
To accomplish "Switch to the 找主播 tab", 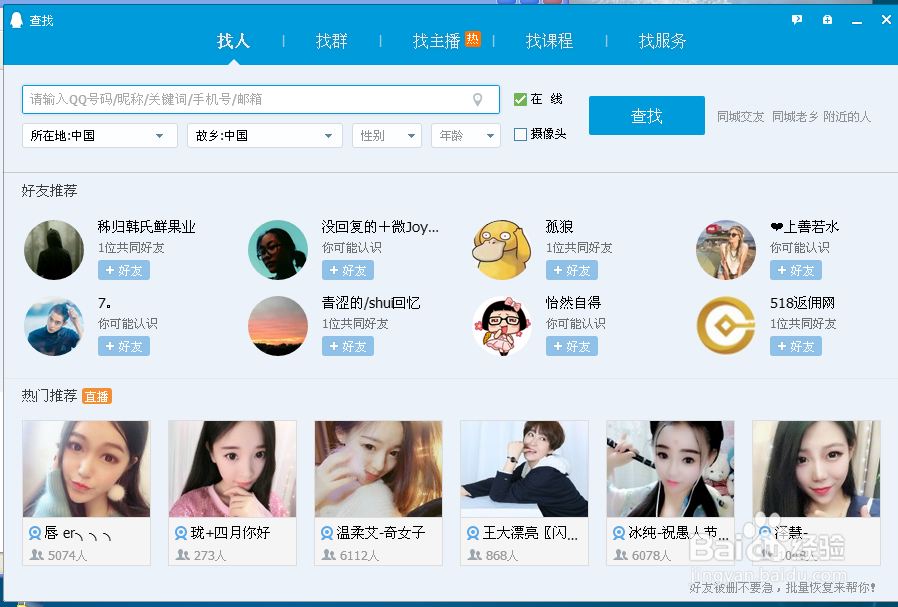I will (436, 41).
